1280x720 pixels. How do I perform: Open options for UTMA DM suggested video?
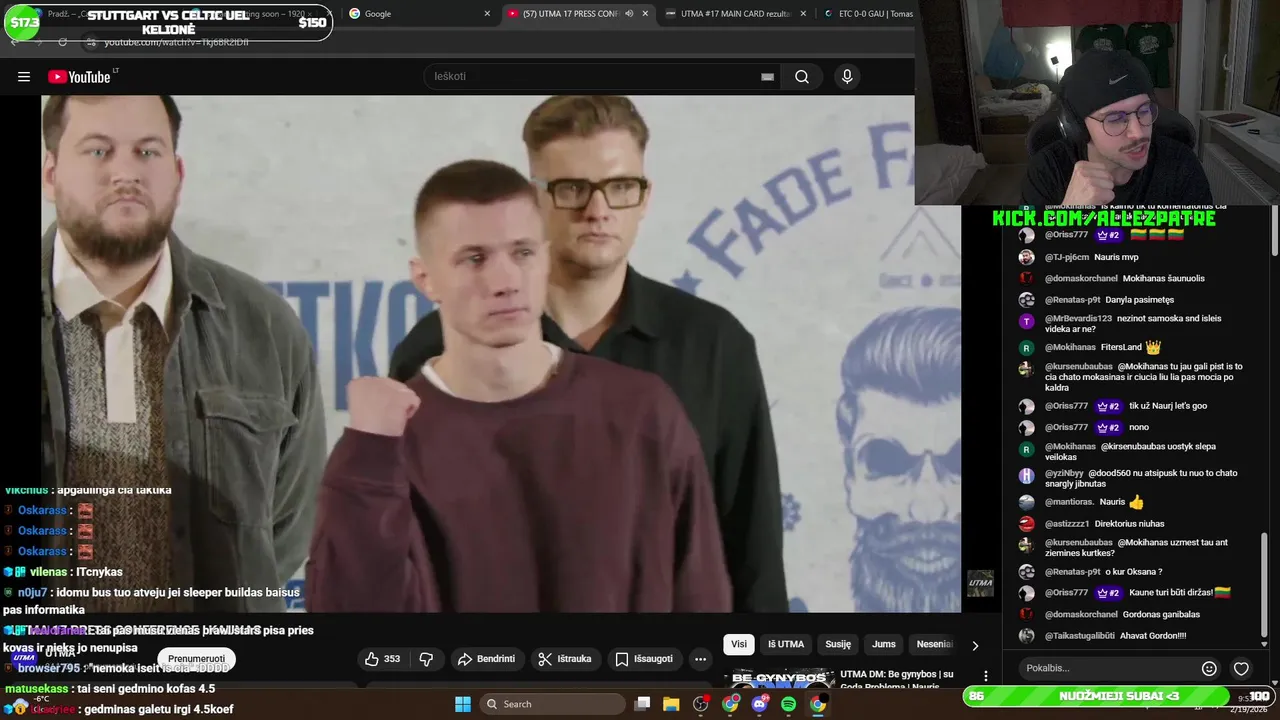(x=985, y=676)
